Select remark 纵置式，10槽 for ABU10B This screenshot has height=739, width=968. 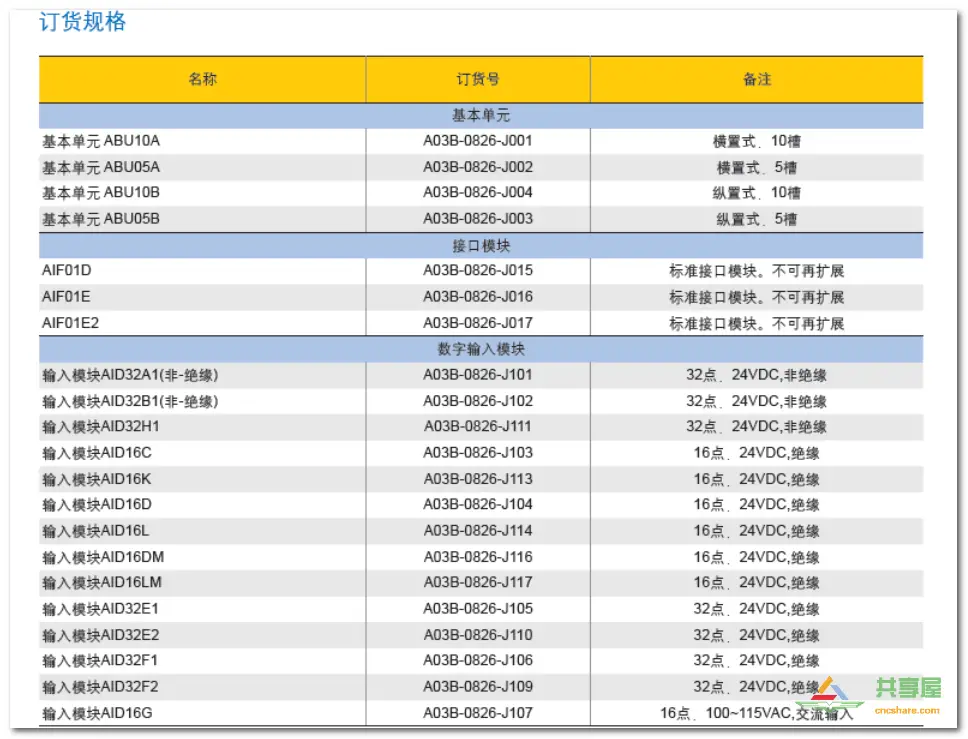(757, 193)
